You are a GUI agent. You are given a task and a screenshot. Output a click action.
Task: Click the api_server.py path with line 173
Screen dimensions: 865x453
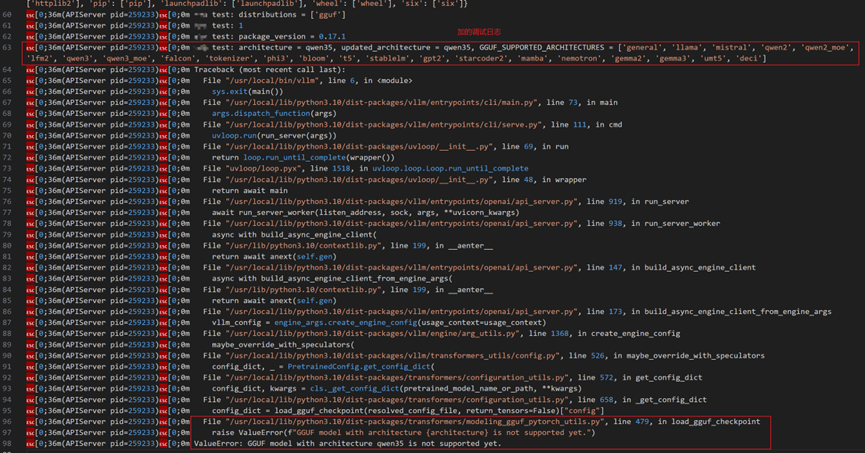pos(403,312)
